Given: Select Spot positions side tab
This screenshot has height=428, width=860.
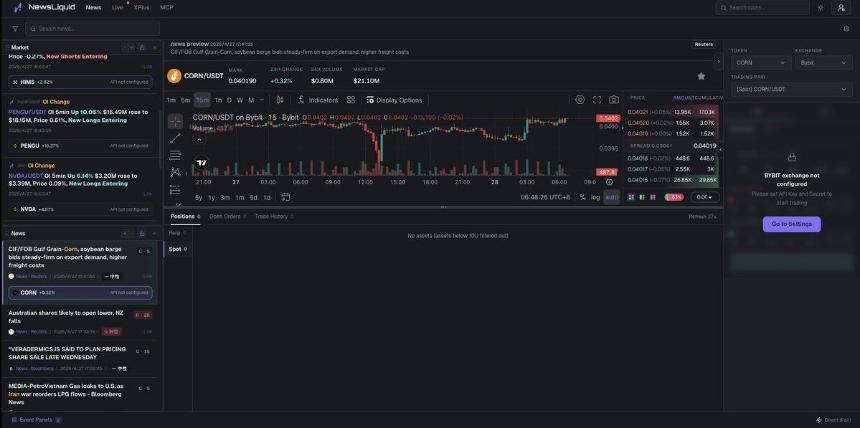Looking at the screenshot, I should pos(178,249).
